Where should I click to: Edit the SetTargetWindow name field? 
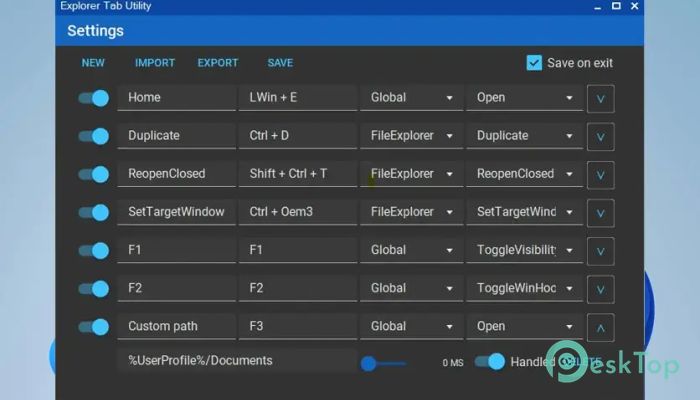point(177,212)
